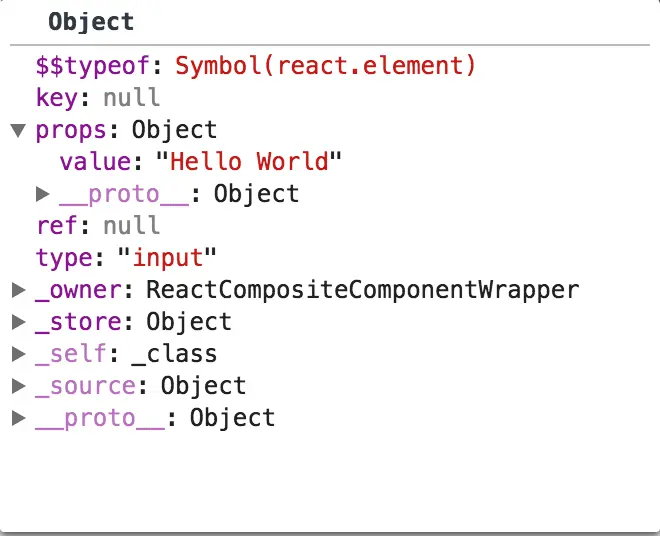
Task: Click the ref property label
Action: (x=57, y=226)
